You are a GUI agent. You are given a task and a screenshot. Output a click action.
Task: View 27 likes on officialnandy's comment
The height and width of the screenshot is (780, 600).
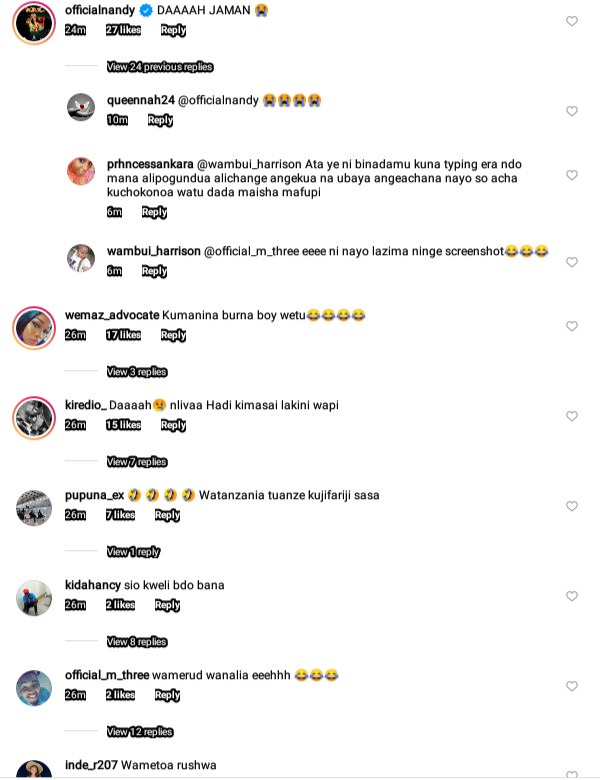click(123, 30)
